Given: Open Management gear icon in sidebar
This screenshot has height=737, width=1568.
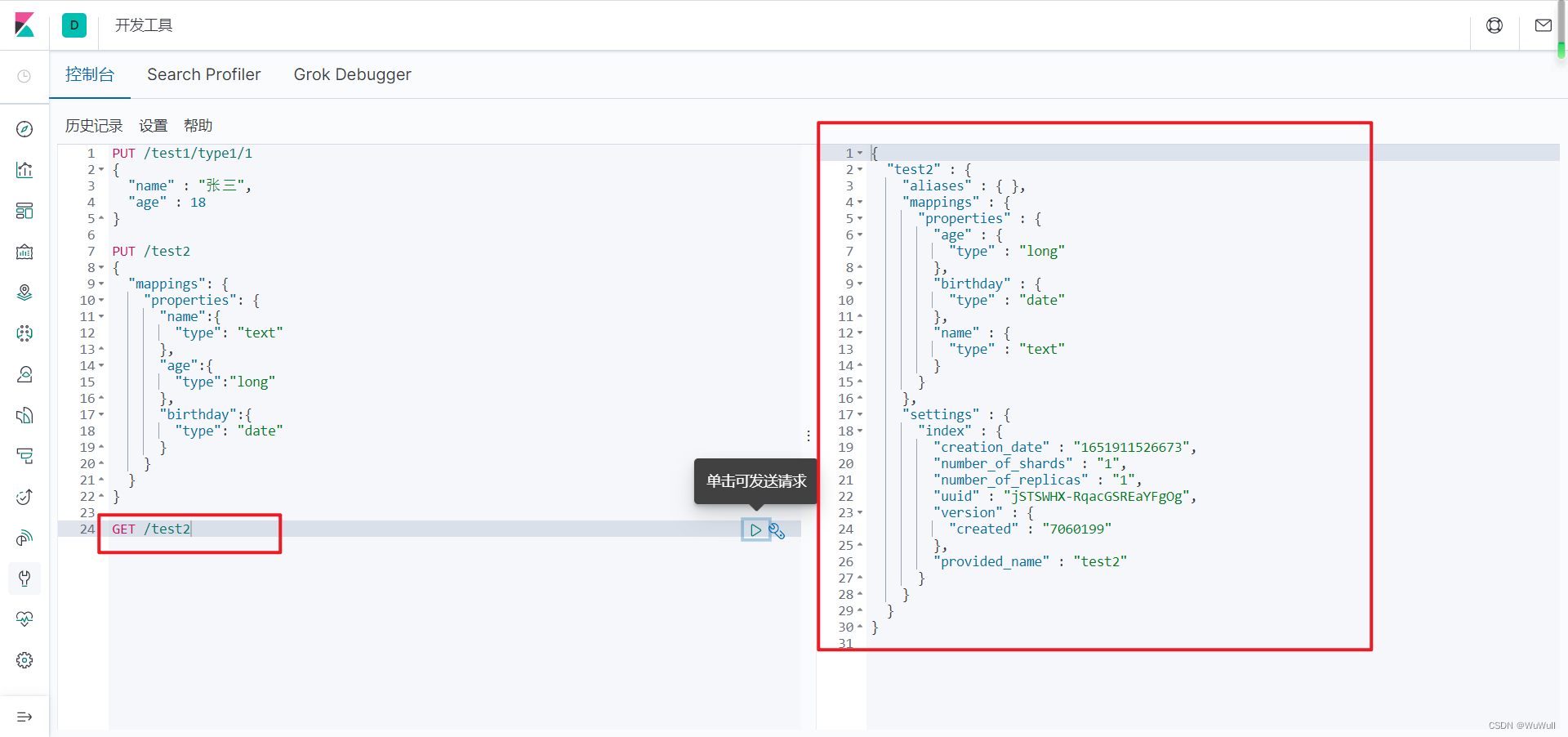Looking at the screenshot, I should tap(24, 660).
